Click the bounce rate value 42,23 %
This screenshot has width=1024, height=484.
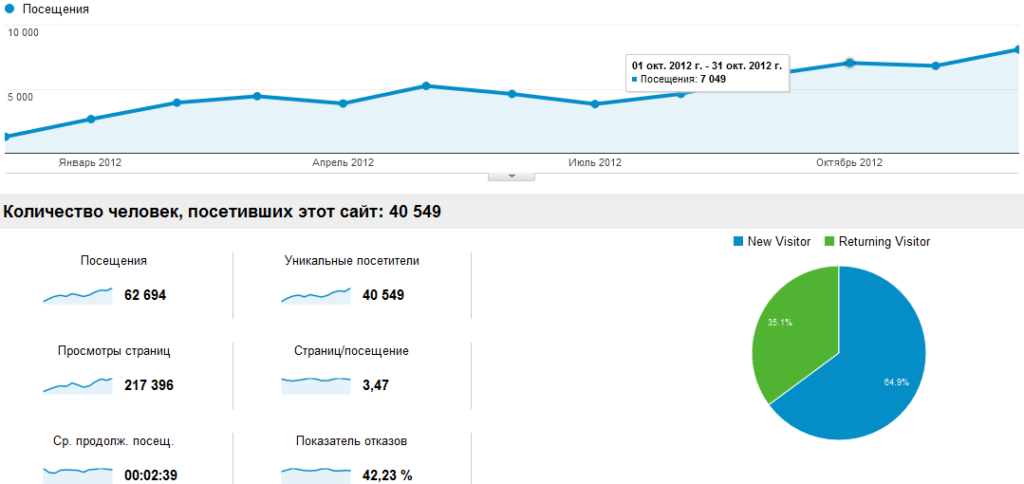tap(387, 476)
